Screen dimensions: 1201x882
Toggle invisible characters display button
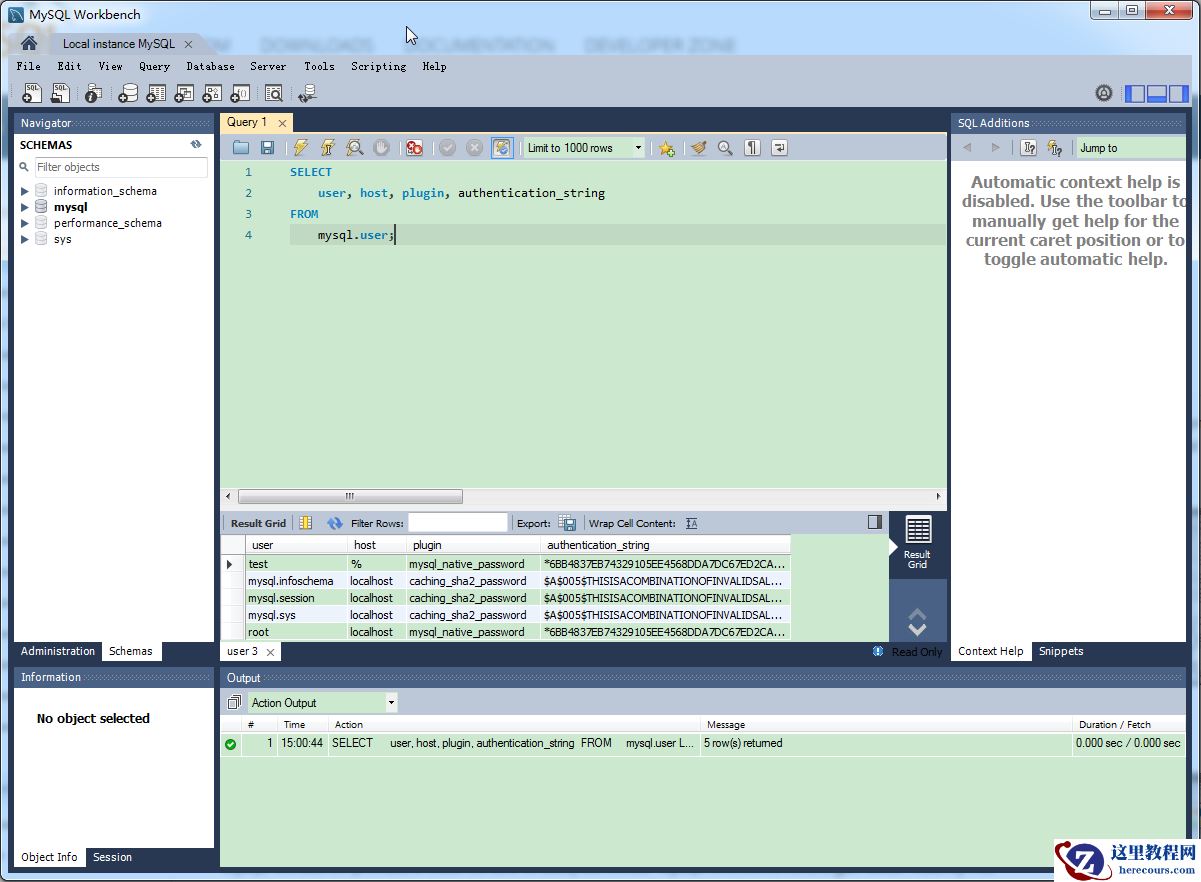coord(752,148)
